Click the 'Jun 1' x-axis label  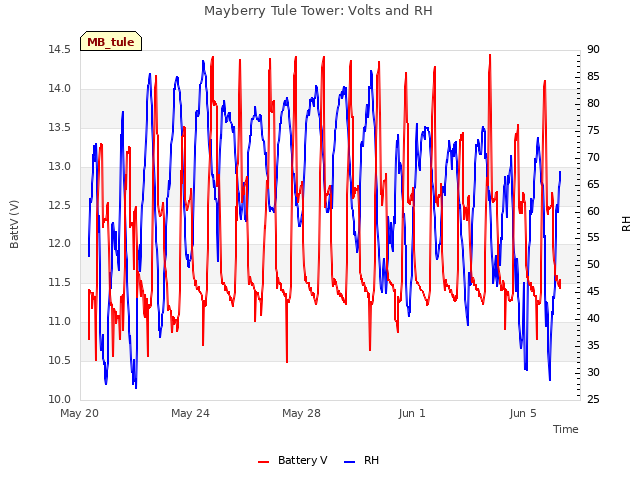(x=412, y=413)
